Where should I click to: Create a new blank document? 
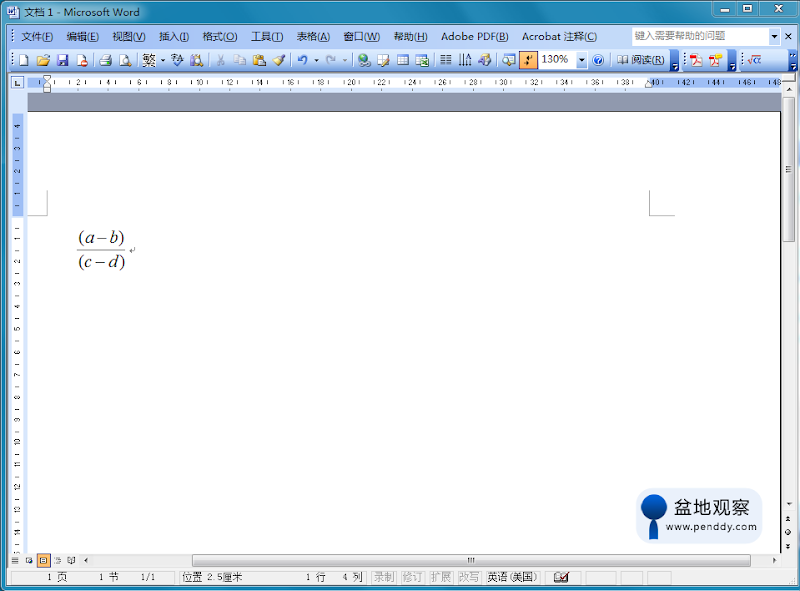pos(23,60)
